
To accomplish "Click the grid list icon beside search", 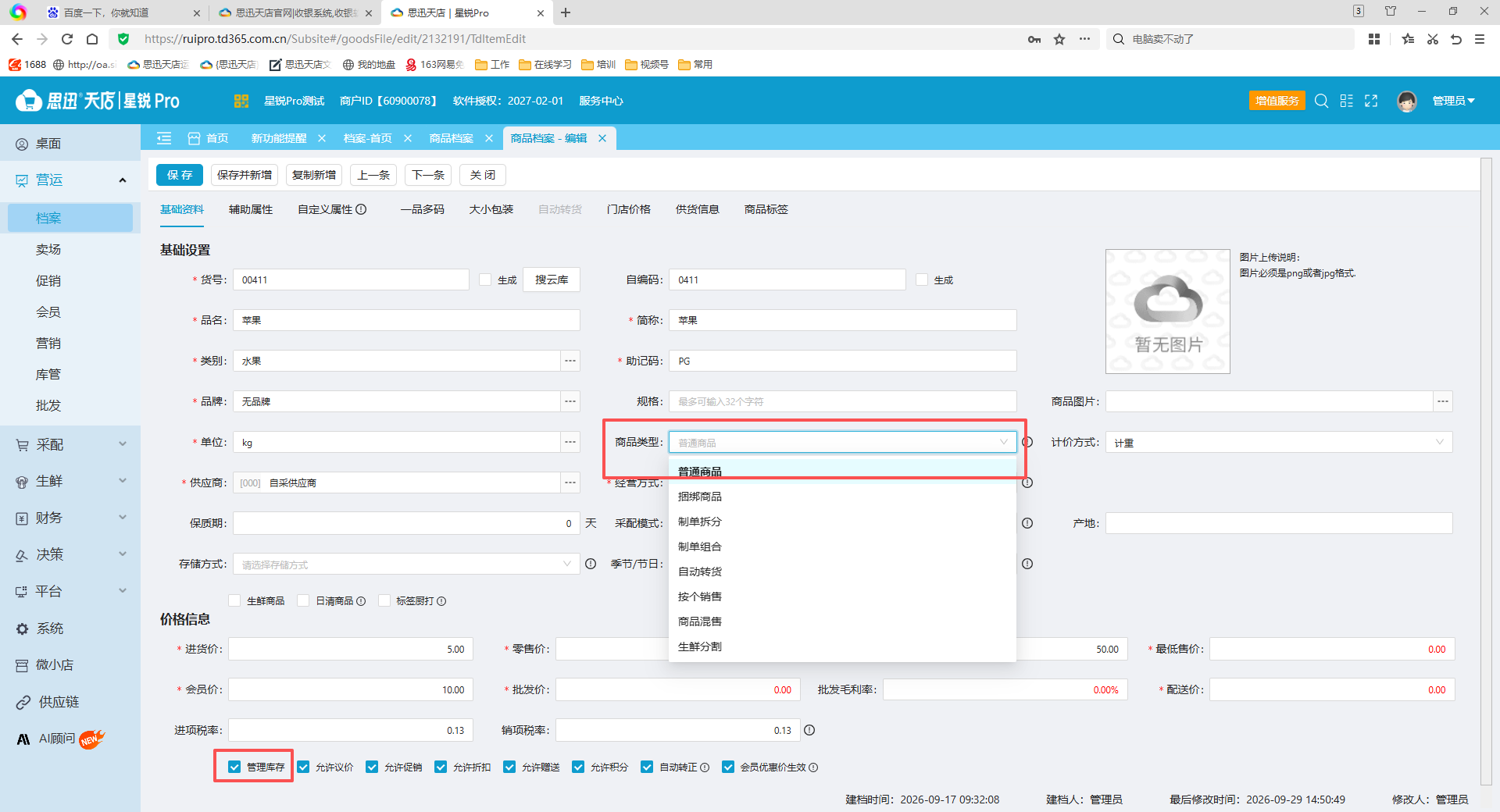I will [x=1346, y=101].
